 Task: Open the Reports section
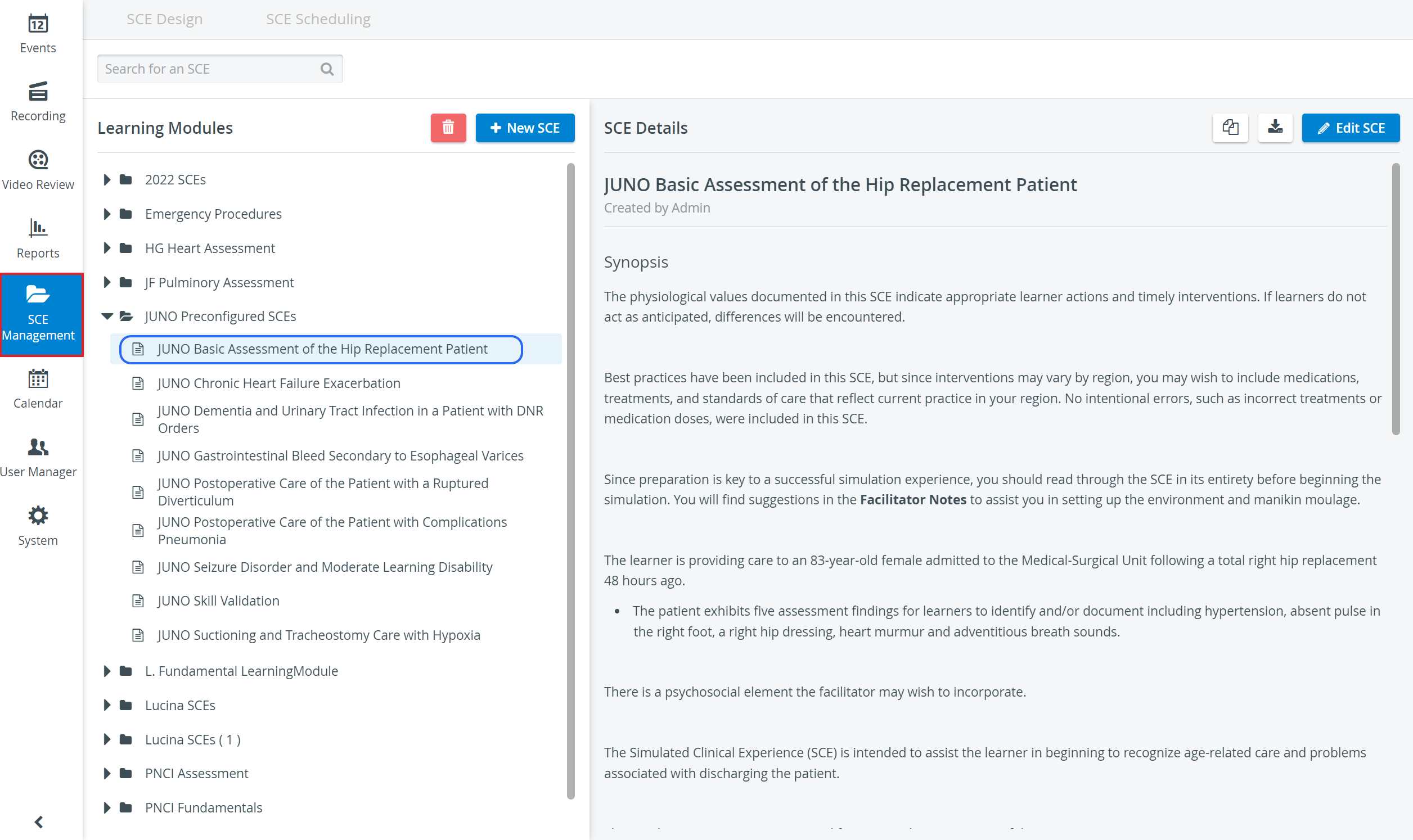point(38,240)
